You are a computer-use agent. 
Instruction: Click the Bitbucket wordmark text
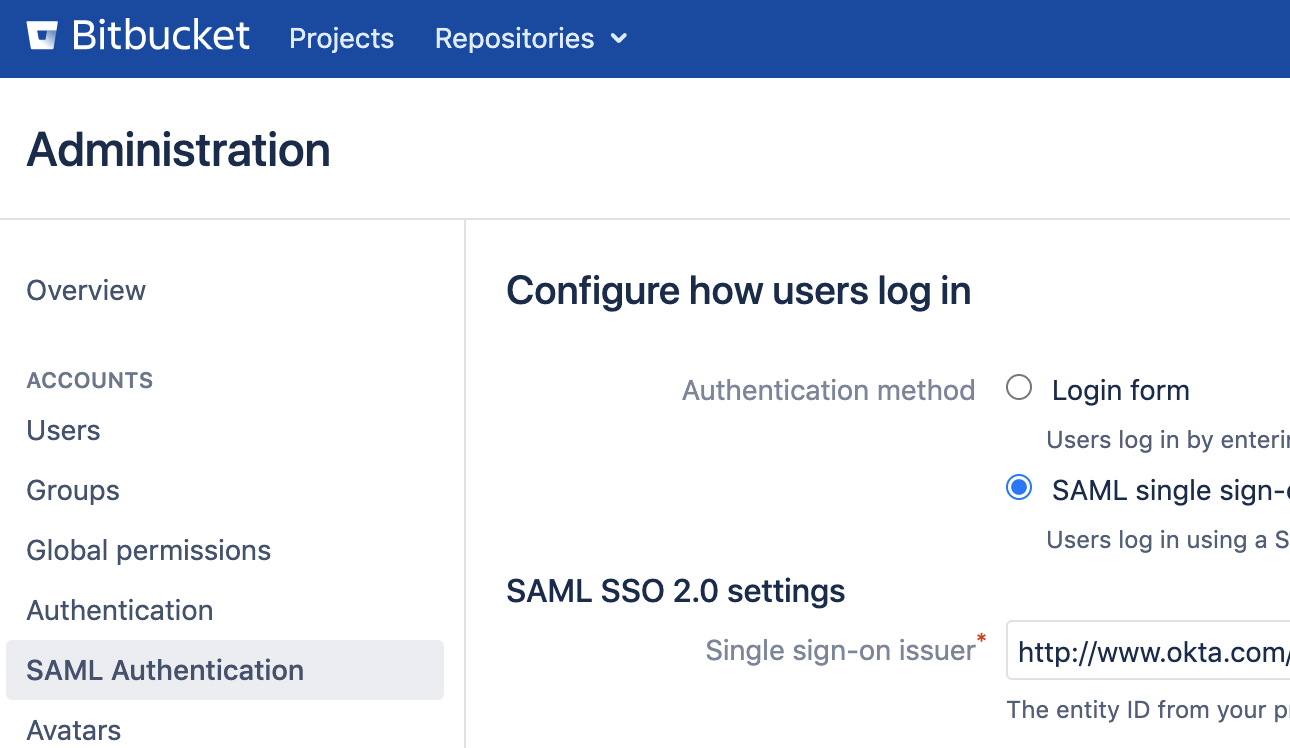161,37
